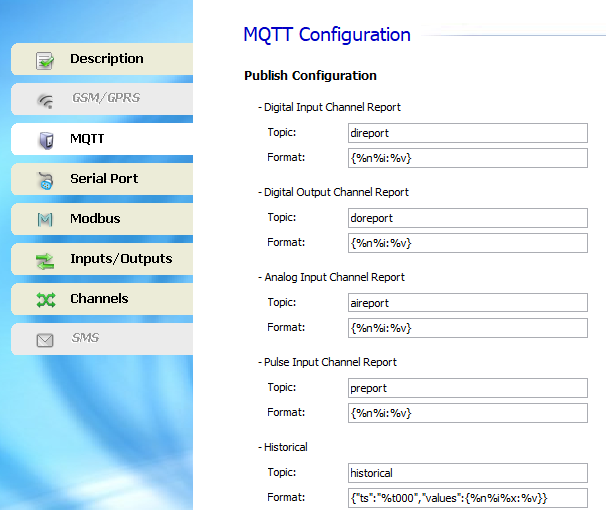Select the greyed GSM/GPRS tab
606x510 pixels.
tap(102, 99)
